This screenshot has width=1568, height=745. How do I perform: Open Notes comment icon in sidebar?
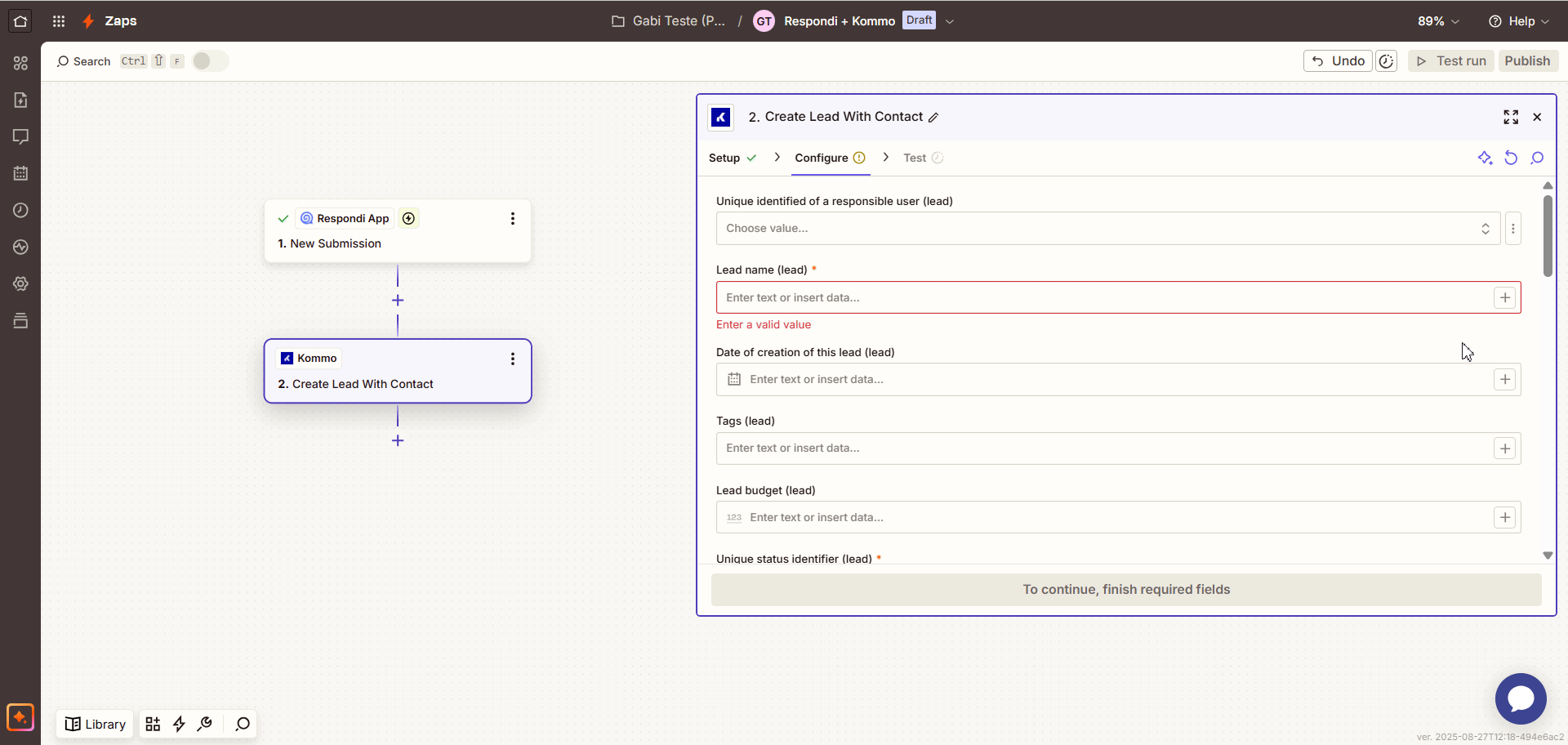coord(20,136)
